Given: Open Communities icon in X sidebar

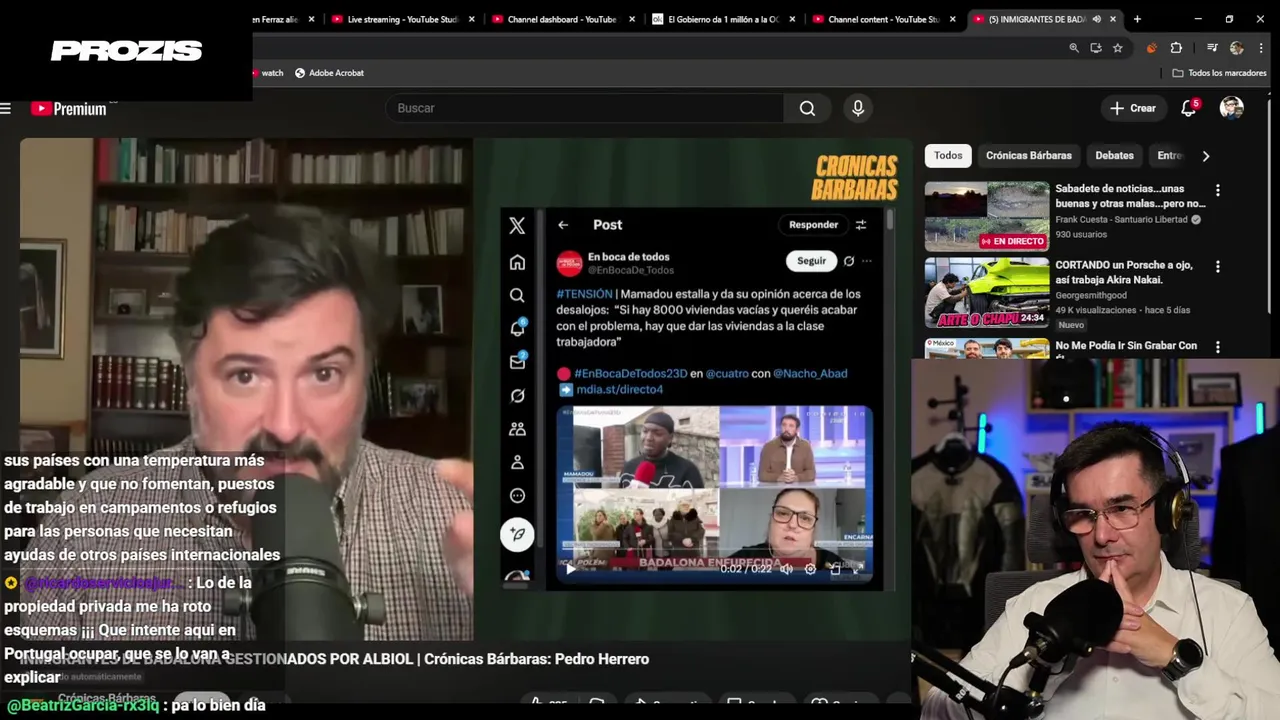Looking at the screenshot, I should [x=517, y=429].
